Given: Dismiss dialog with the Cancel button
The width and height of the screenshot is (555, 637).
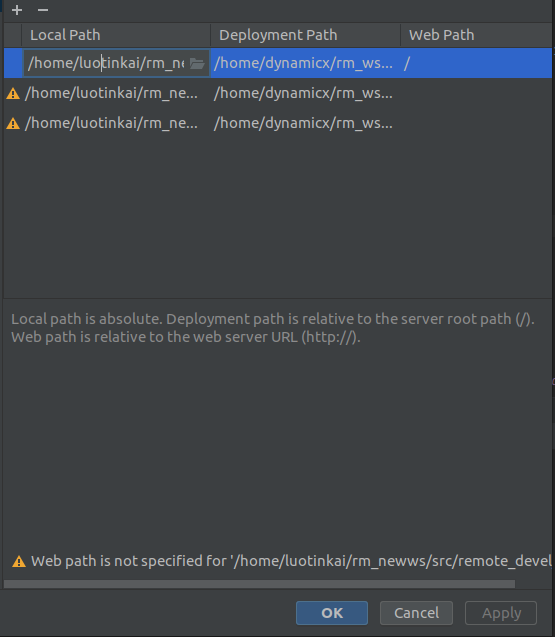Looking at the screenshot, I should click(x=416, y=613).
